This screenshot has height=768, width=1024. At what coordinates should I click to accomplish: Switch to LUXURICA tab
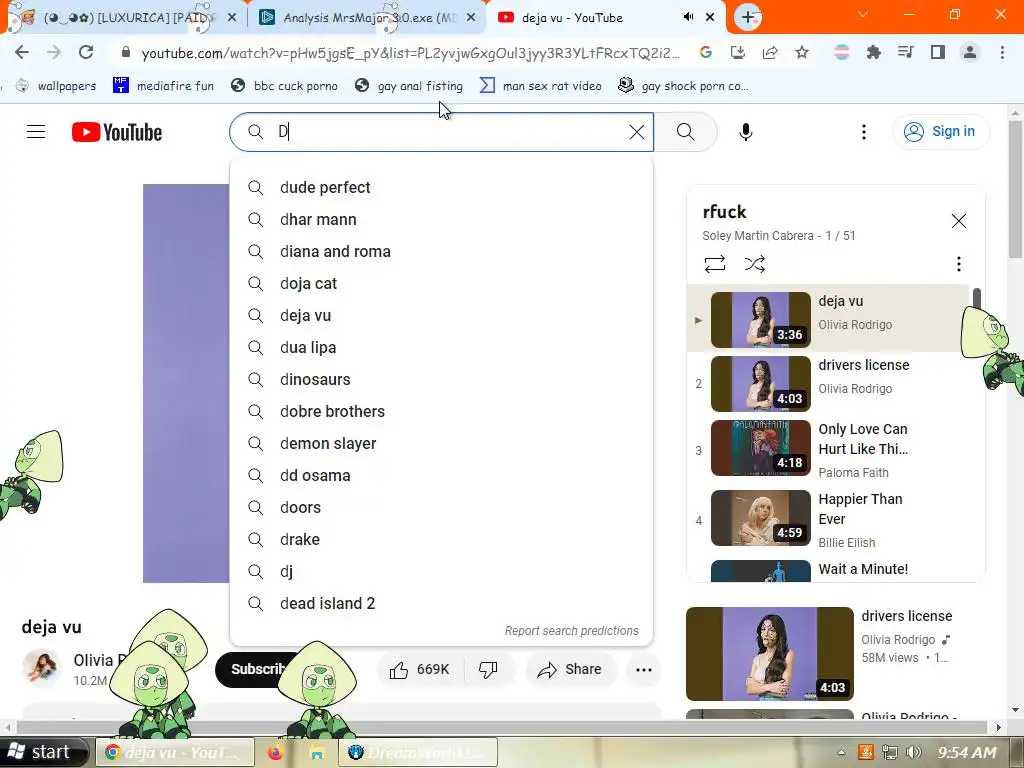[124, 17]
